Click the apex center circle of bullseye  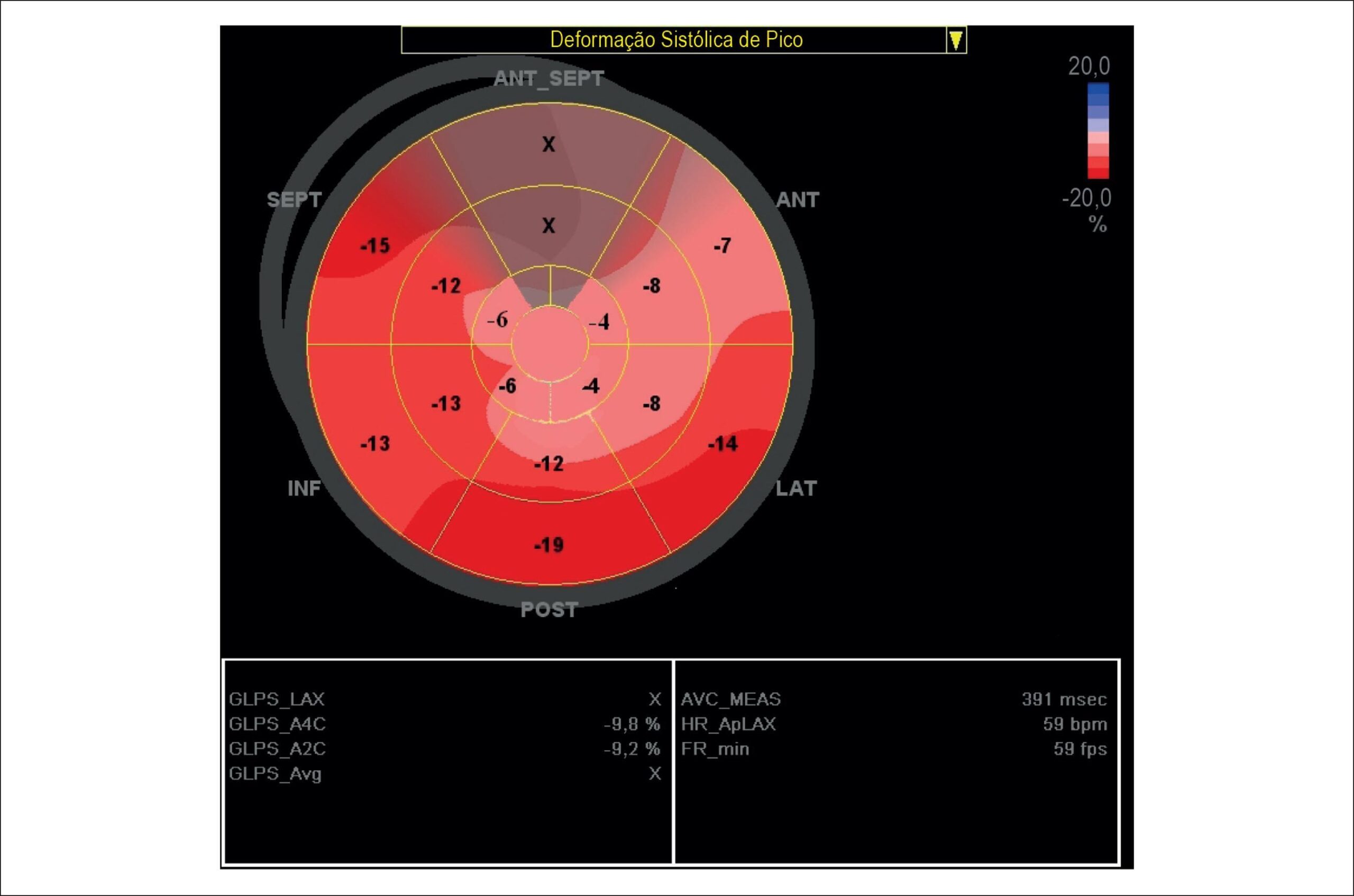(550, 344)
